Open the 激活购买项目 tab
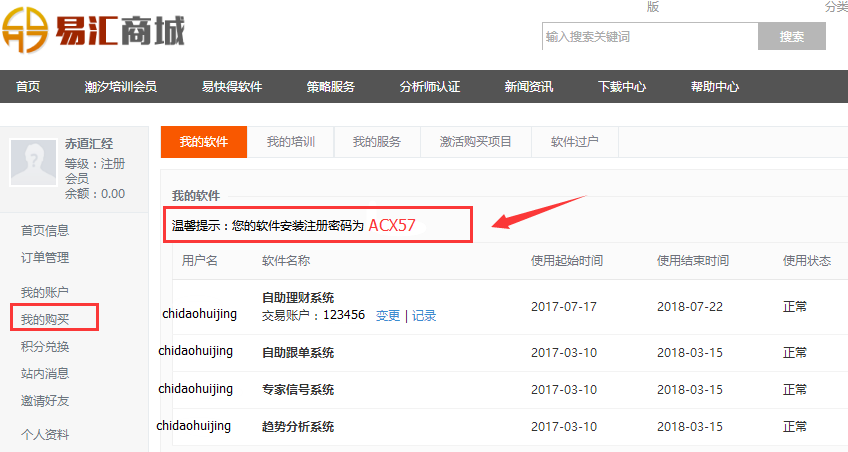Image resolution: width=848 pixels, height=452 pixels. pyautogui.click(x=475, y=142)
